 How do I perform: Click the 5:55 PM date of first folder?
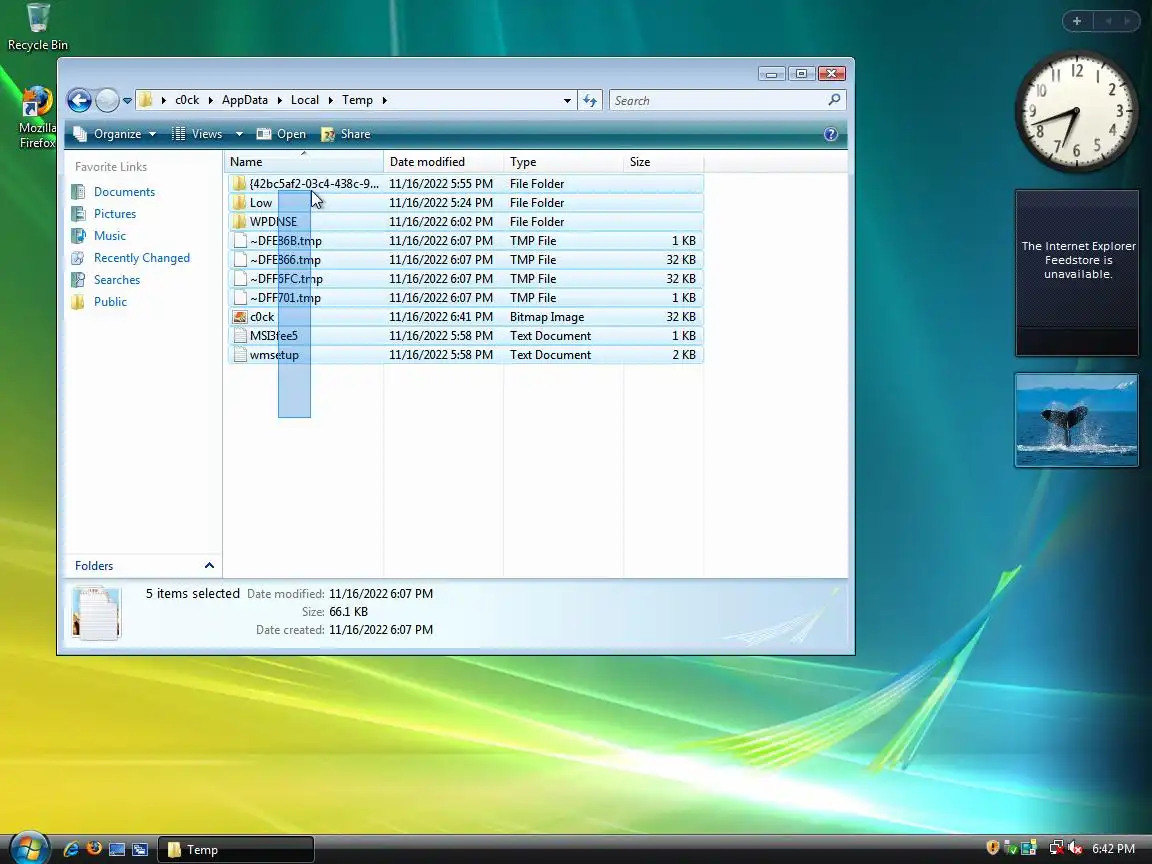pos(441,184)
